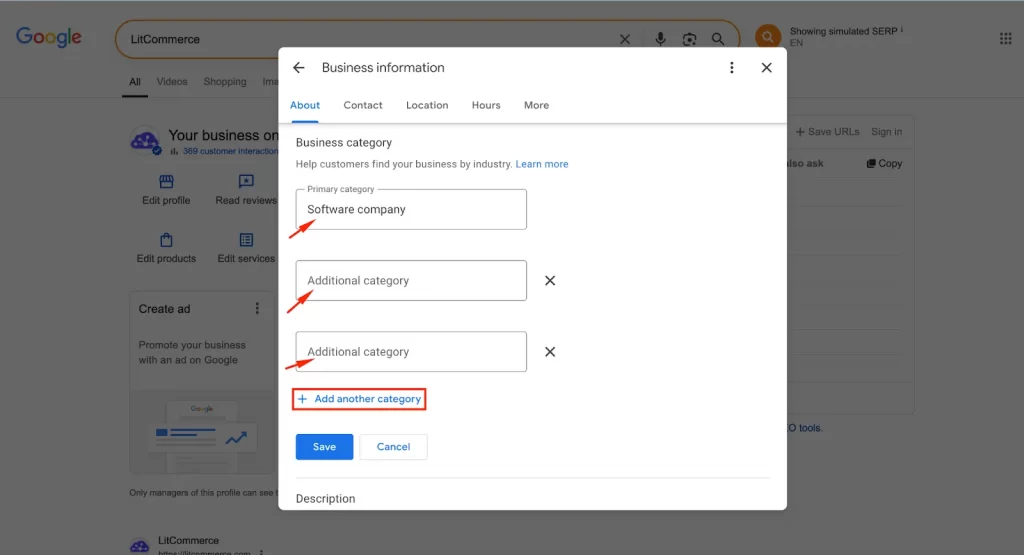Save the business category changes
Viewport: 1024px width, 555px height.
pyautogui.click(x=324, y=447)
